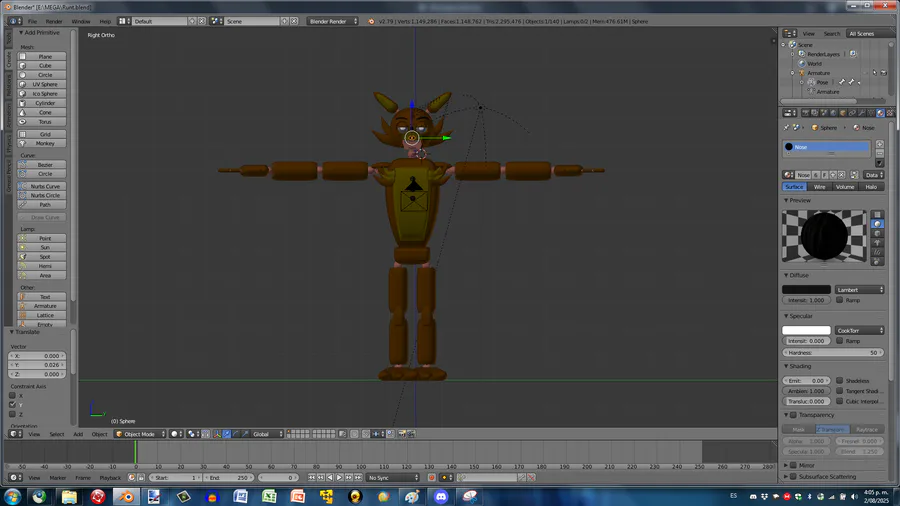
Task: Add a Monkey mesh primitive
Action: (x=42, y=143)
